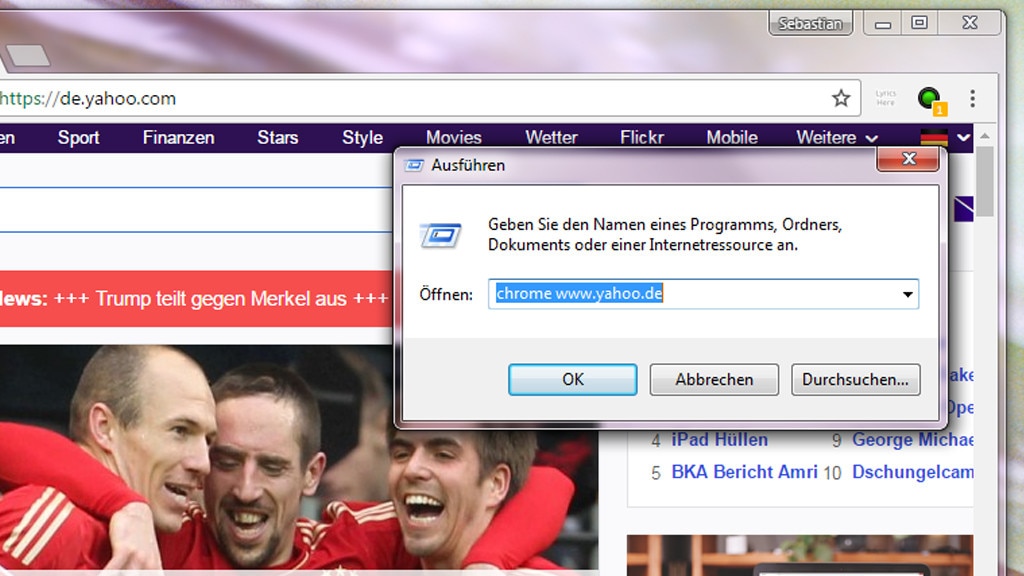The height and width of the screenshot is (576, 1024).
Task: Click the Sebastian profile button
Action: [810, 24]
